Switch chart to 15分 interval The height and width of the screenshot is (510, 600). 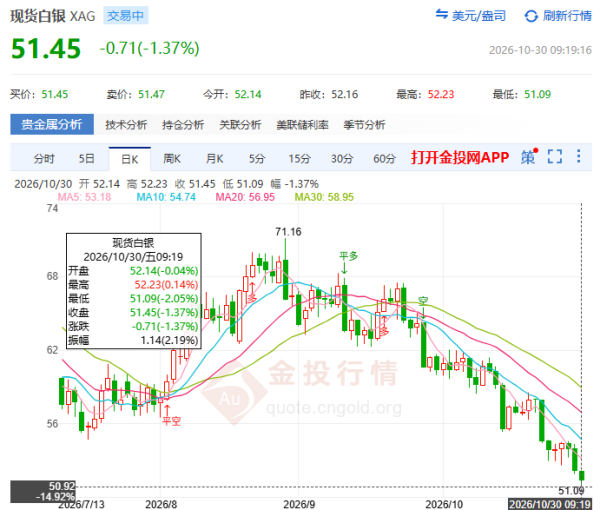point(299,158)
